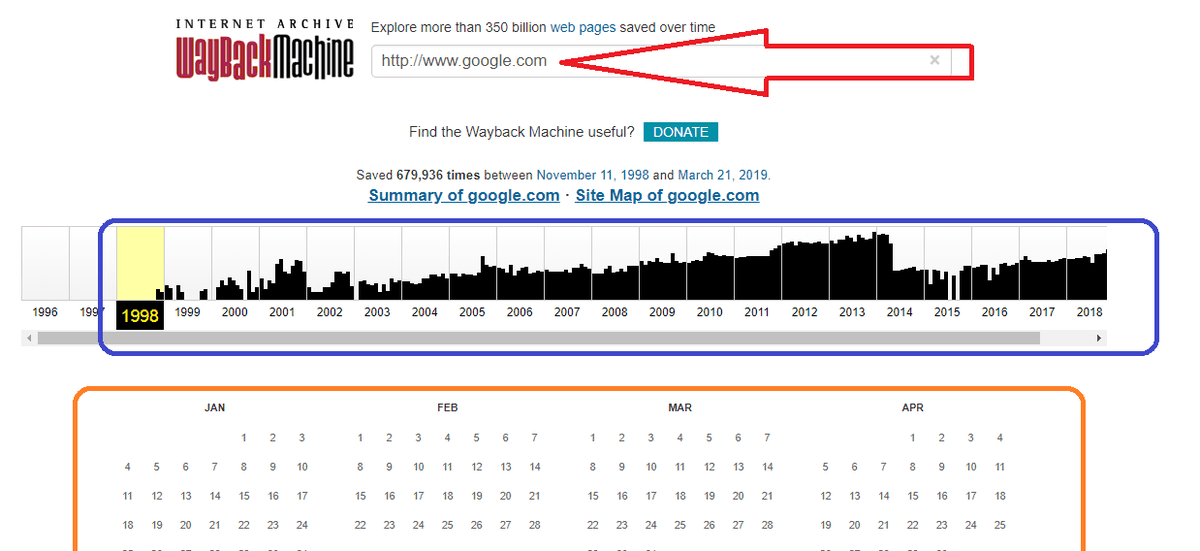
Task: Click the MAR month heading
Action: pyautogui.click(x=680, y=408)
